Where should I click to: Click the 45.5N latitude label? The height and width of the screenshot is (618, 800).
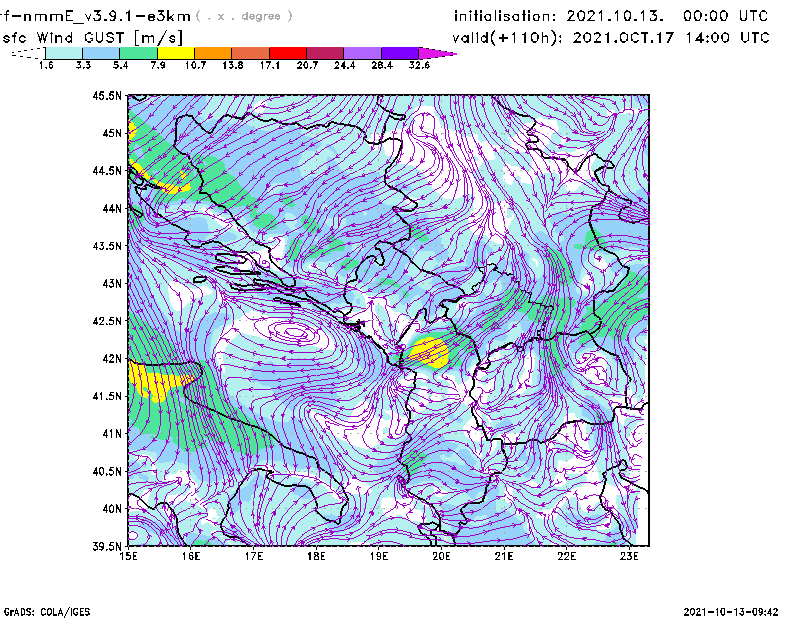(x=107, y=95)
